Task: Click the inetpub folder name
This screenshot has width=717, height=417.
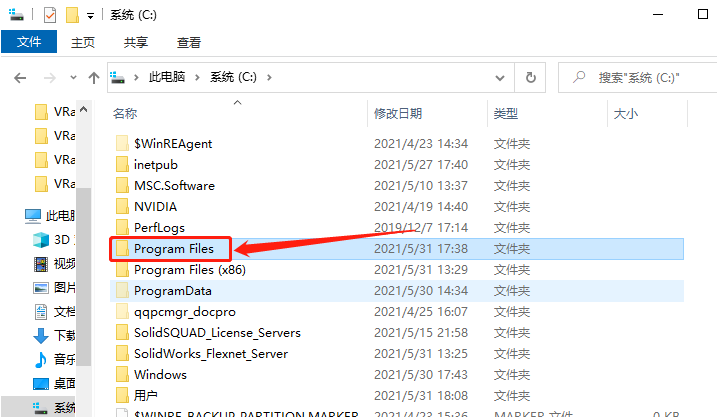Action: tap(155, 165)
